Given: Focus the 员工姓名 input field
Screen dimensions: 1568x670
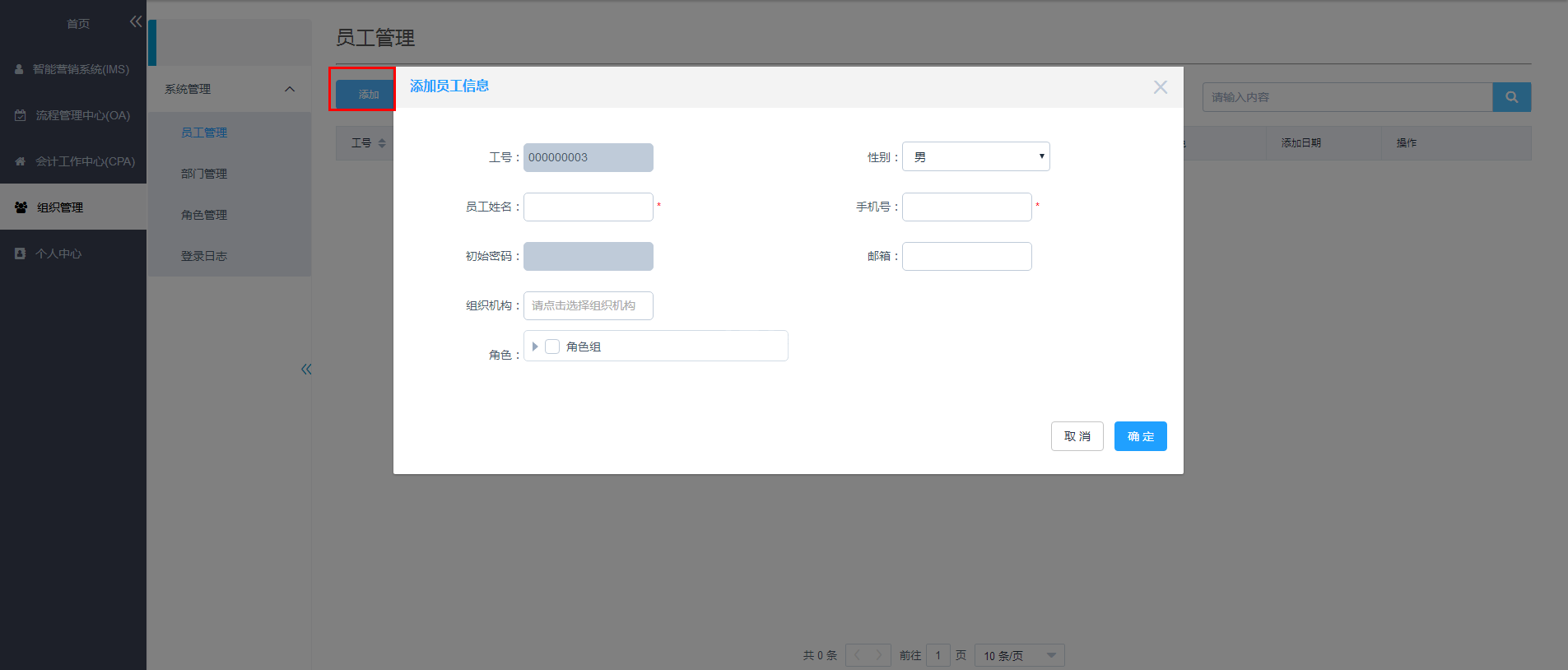Looking at the screenshot, I should point(589,207).
